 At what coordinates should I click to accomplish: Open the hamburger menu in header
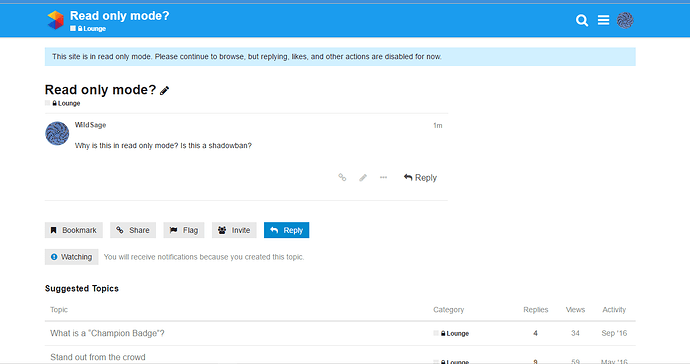[x=603, y=20]
